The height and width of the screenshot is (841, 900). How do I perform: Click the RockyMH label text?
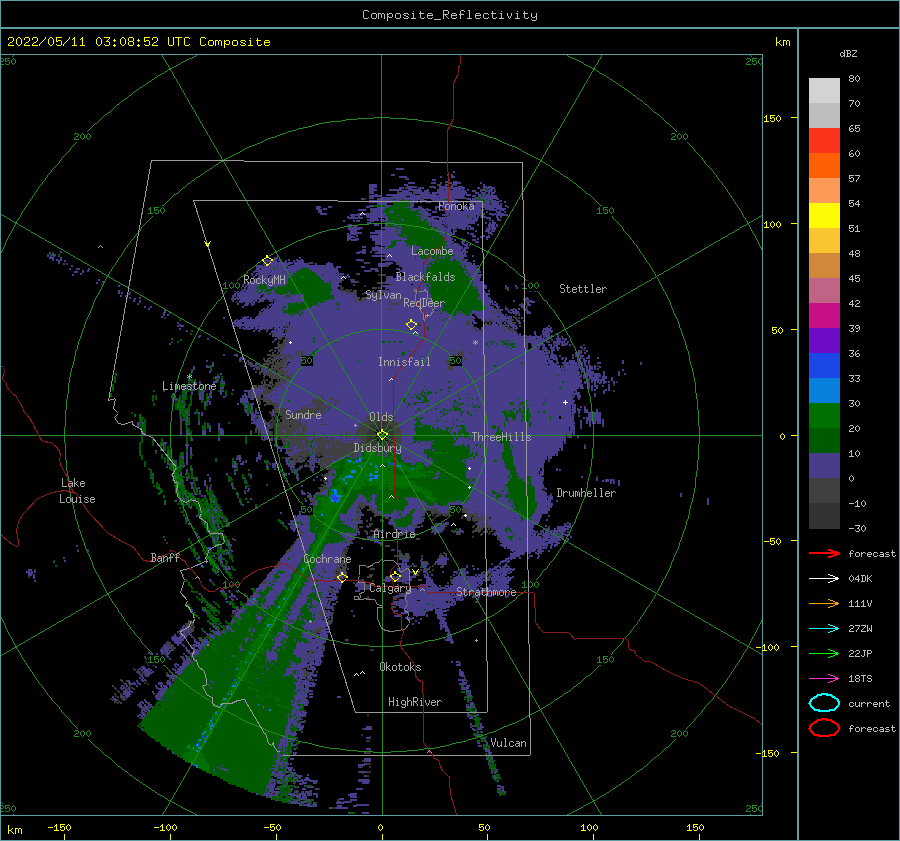[265, 280]
